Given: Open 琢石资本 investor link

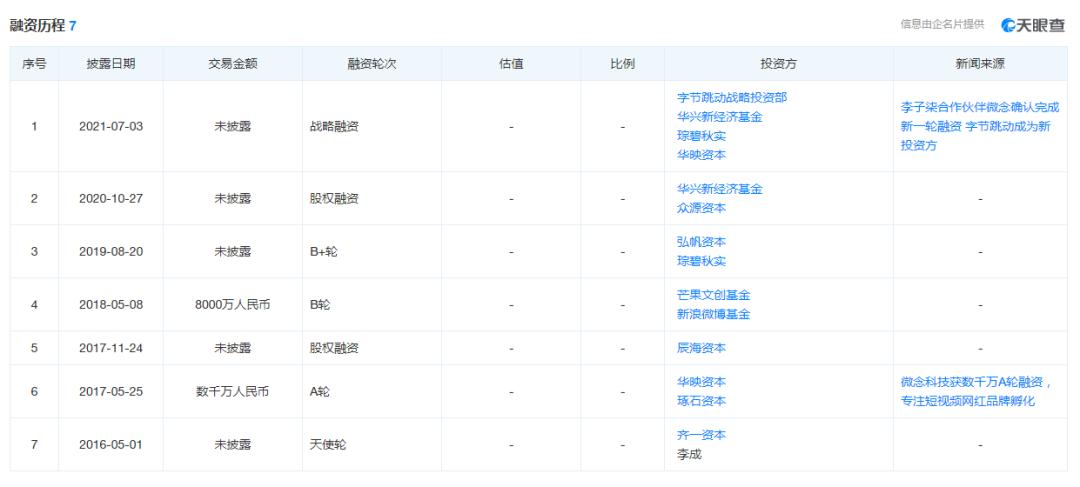Looking at the screenshot, I should pyautogui.click(x=701, y=401).
